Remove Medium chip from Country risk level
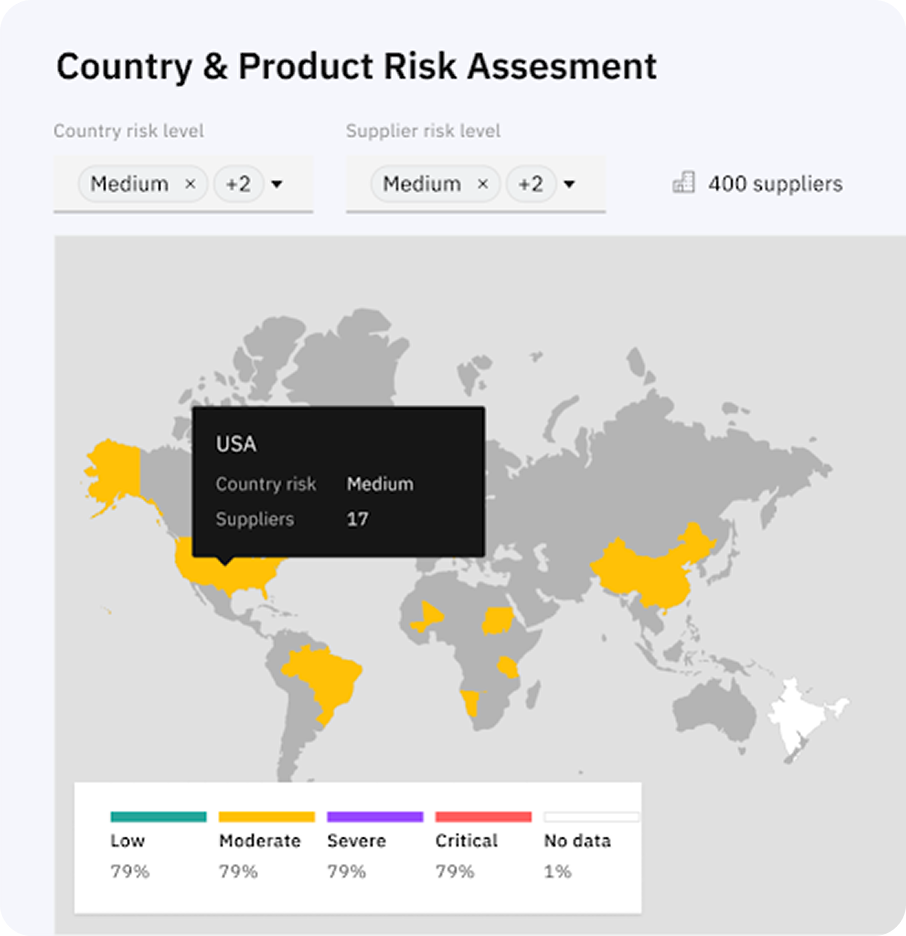 (190, 184)
